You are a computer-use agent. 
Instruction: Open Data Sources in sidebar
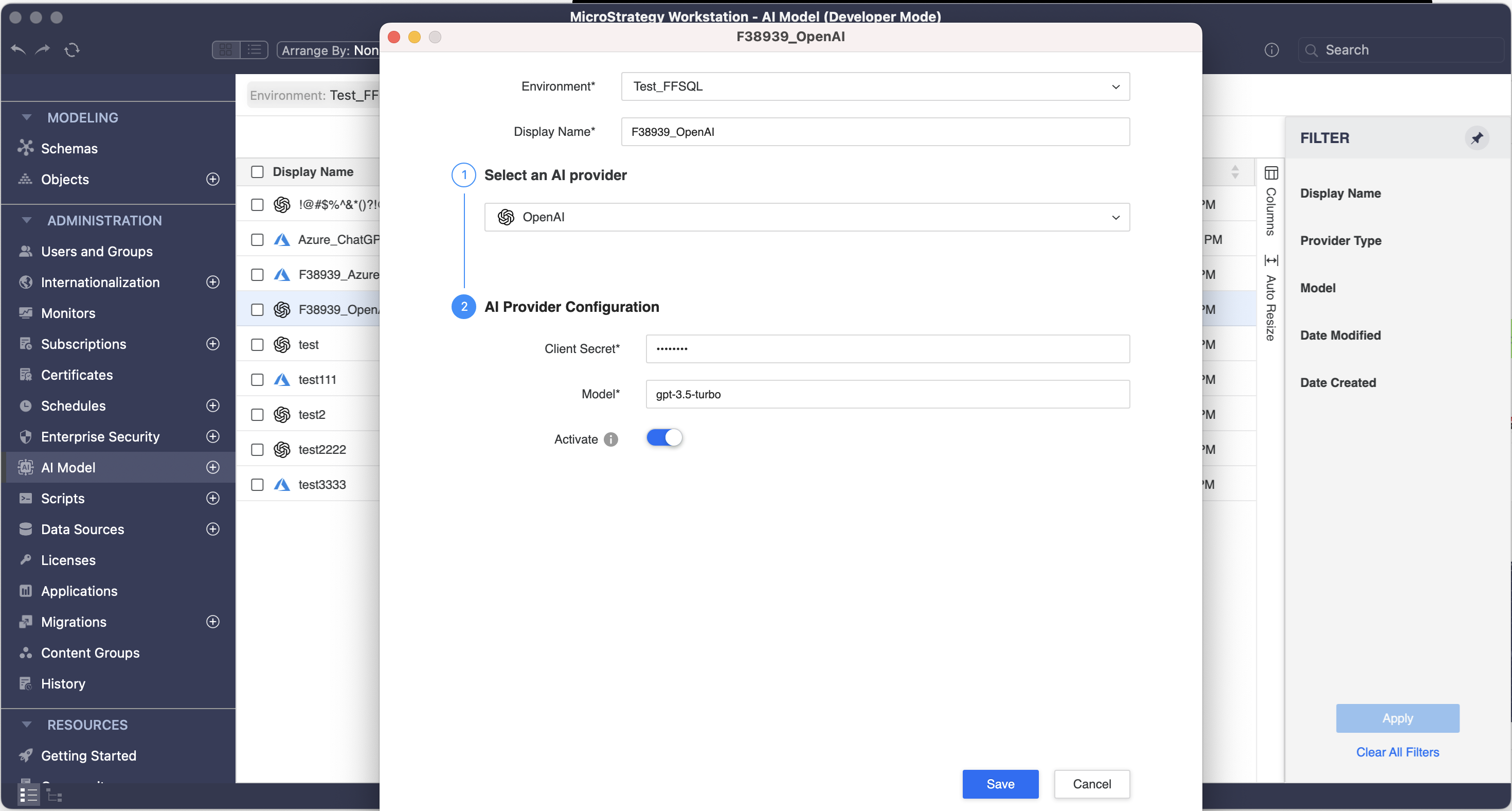(x=83, y=529)
